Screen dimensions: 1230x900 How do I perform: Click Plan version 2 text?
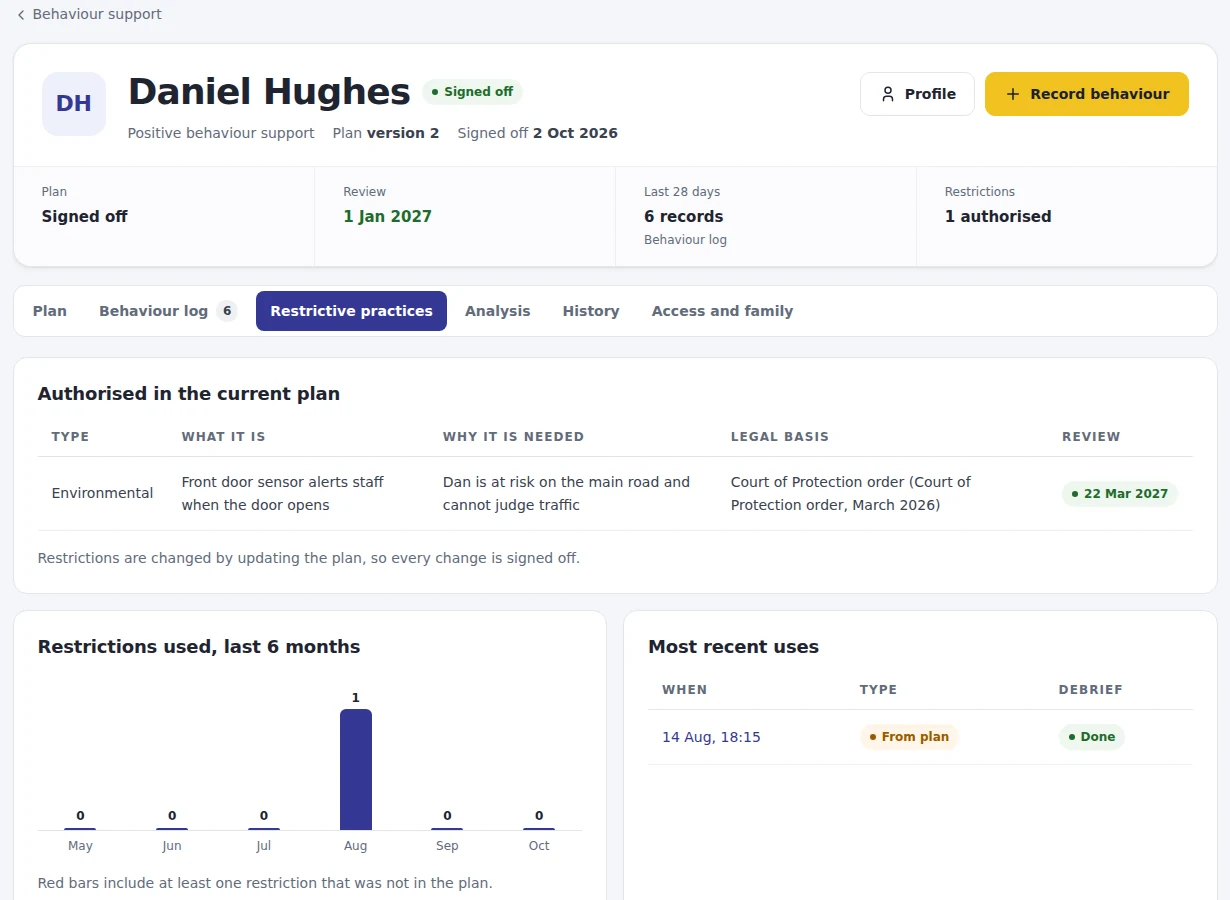(386, 133)
